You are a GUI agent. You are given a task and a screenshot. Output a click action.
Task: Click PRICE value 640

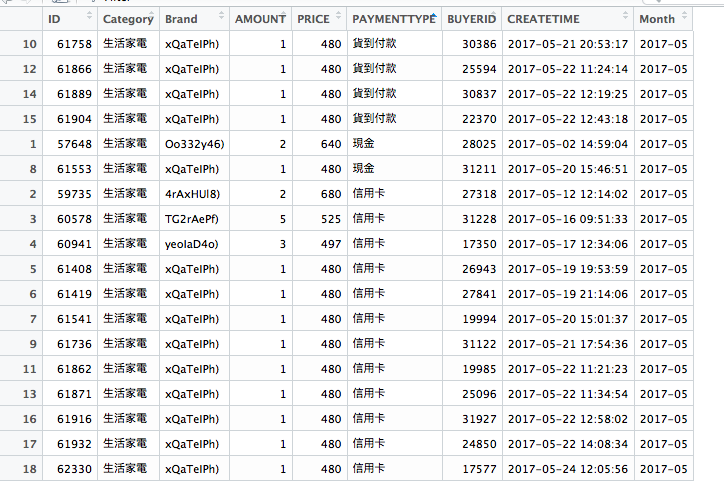(331, 144)
